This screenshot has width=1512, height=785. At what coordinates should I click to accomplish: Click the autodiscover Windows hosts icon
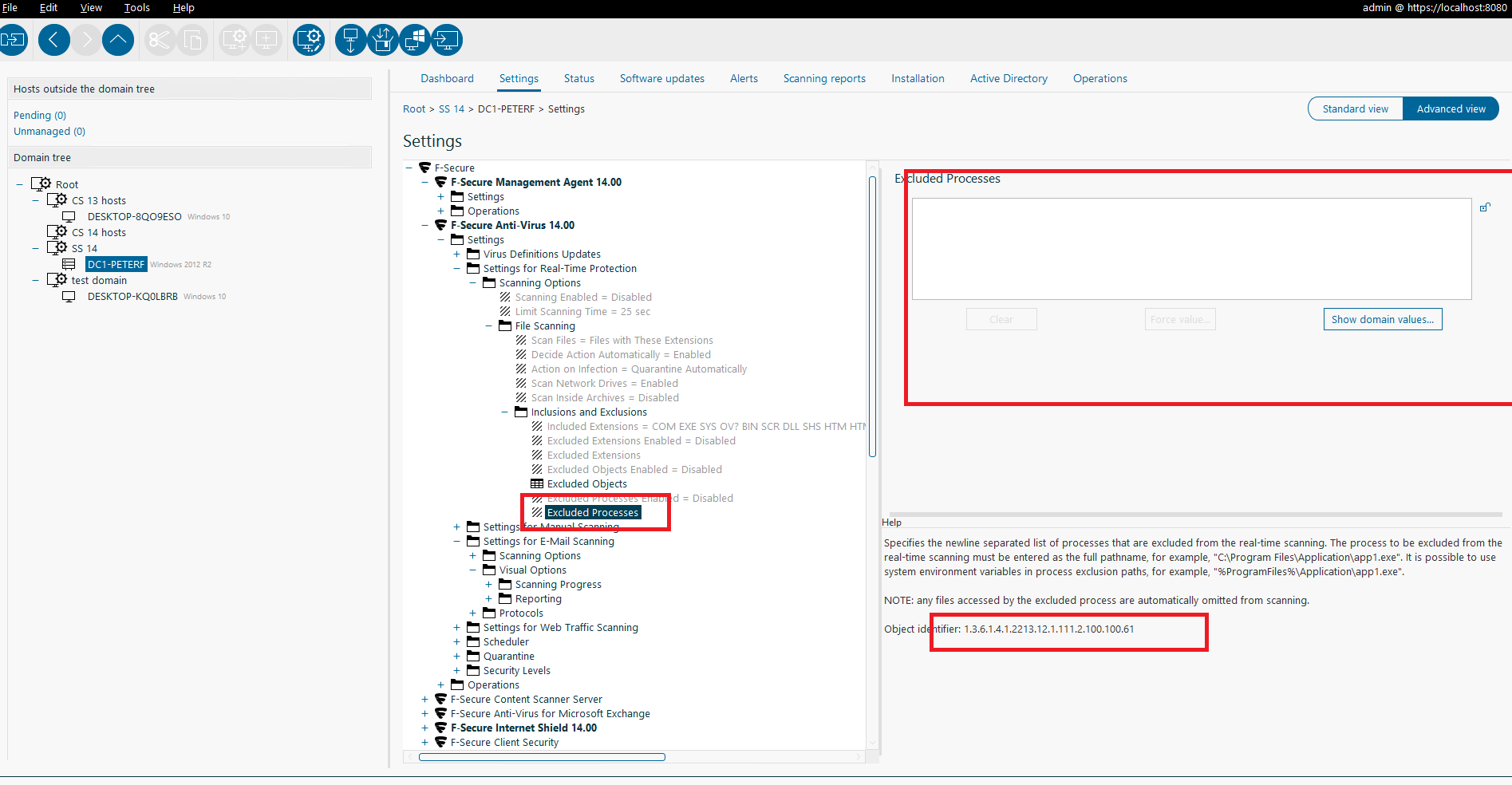coord(350,39)
